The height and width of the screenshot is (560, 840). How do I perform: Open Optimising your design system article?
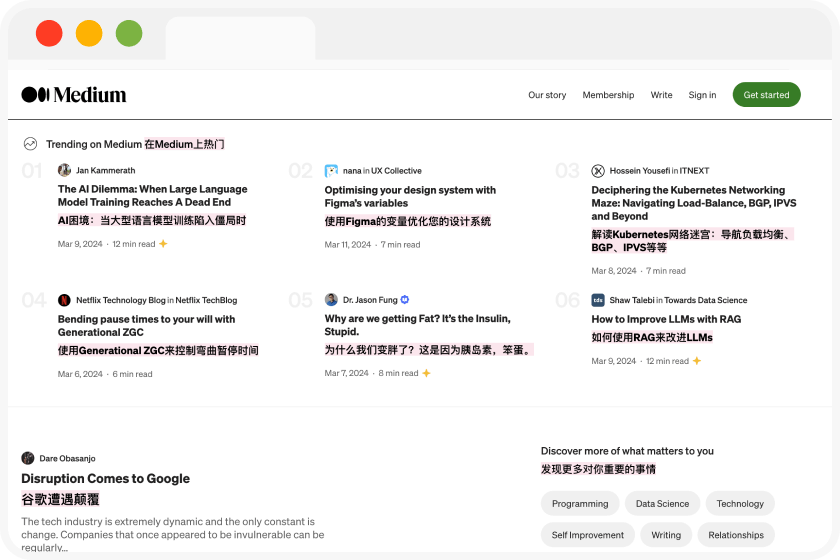[x=410, y=197]
